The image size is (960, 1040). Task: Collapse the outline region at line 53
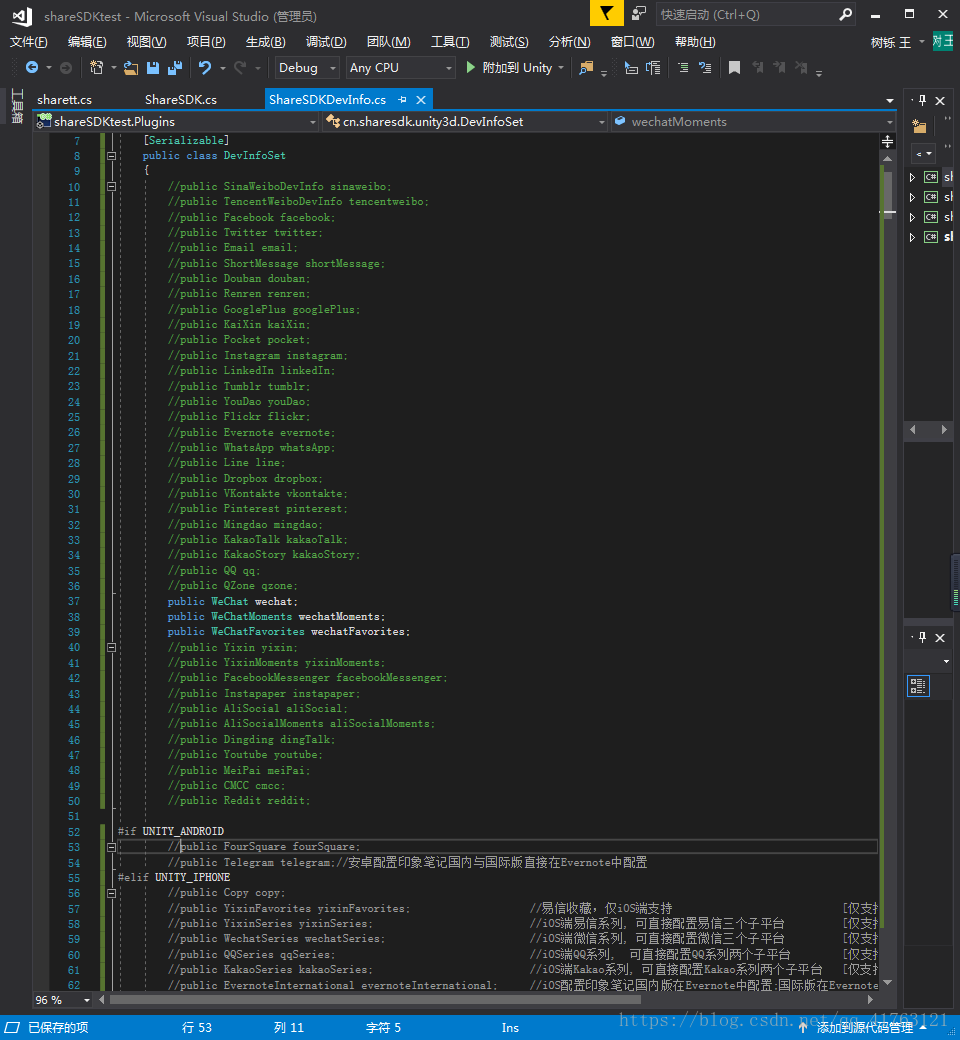(x=111, y=847)
